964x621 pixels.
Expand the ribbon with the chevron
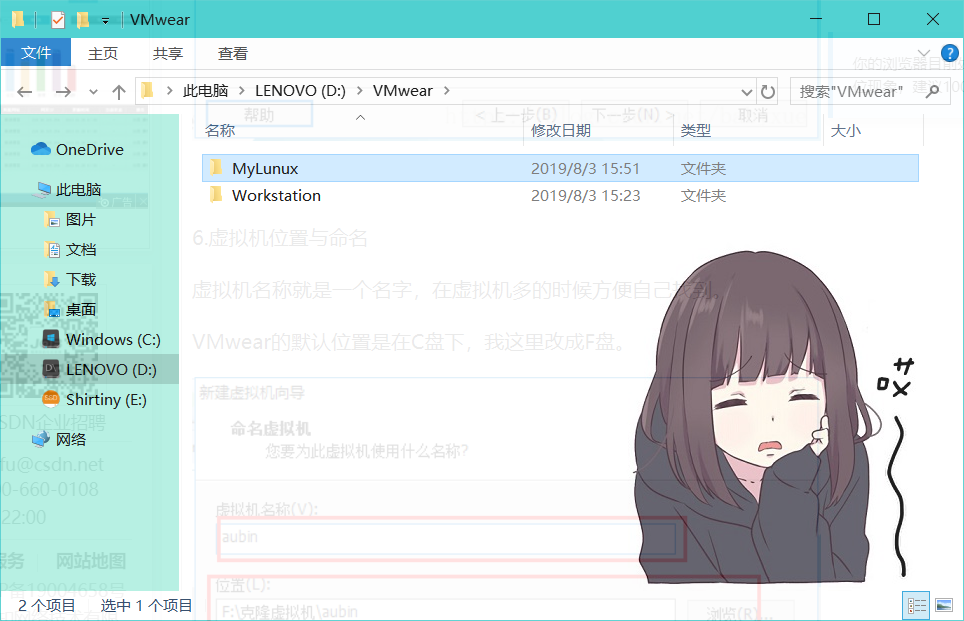coord(923,53)
